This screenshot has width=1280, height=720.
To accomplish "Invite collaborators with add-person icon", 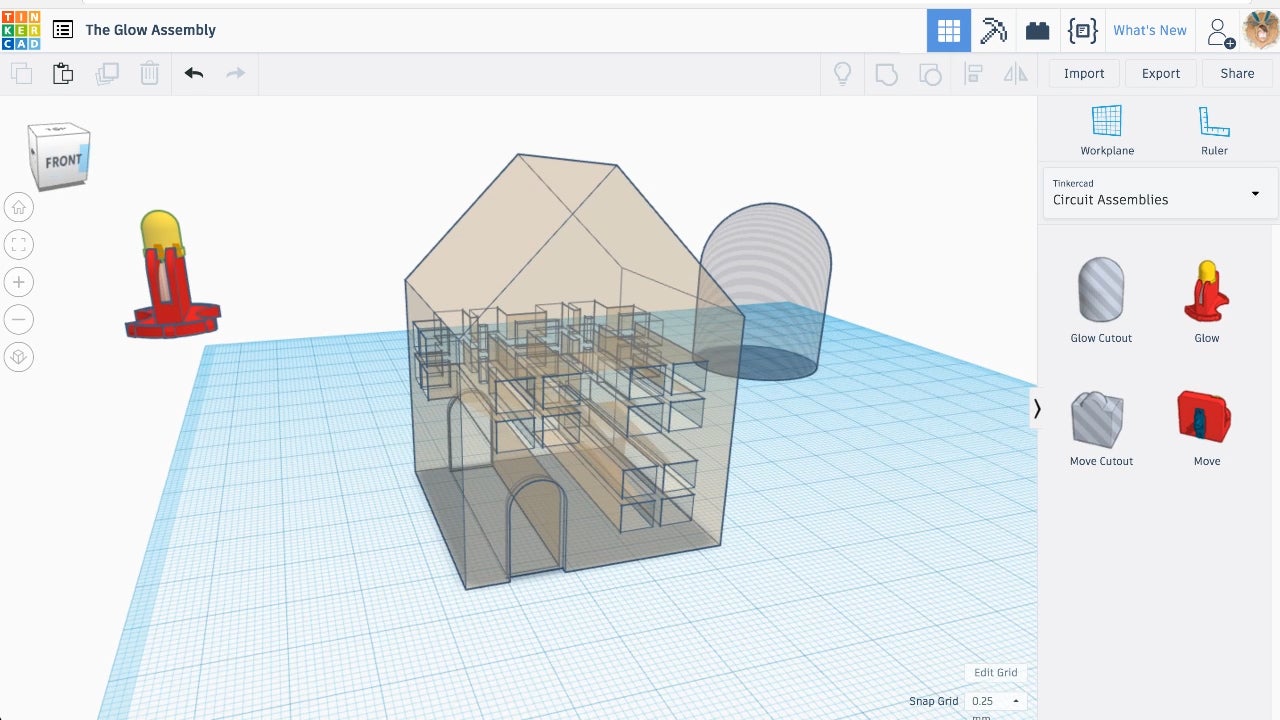I will [x=1220, y=31].
